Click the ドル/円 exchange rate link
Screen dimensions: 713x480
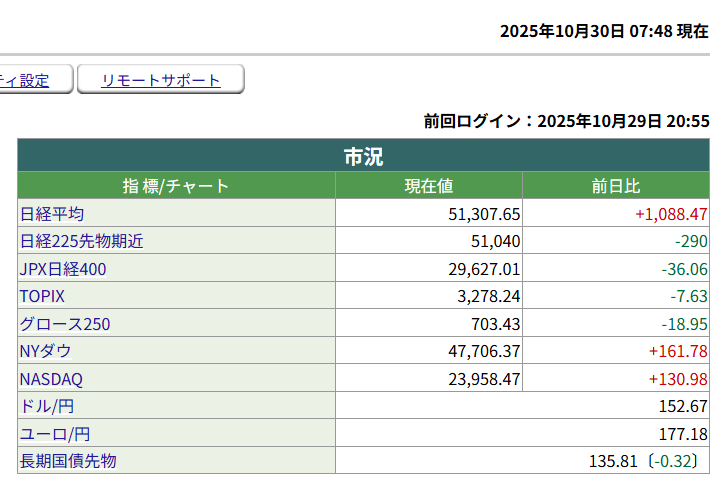pos(47,406)
